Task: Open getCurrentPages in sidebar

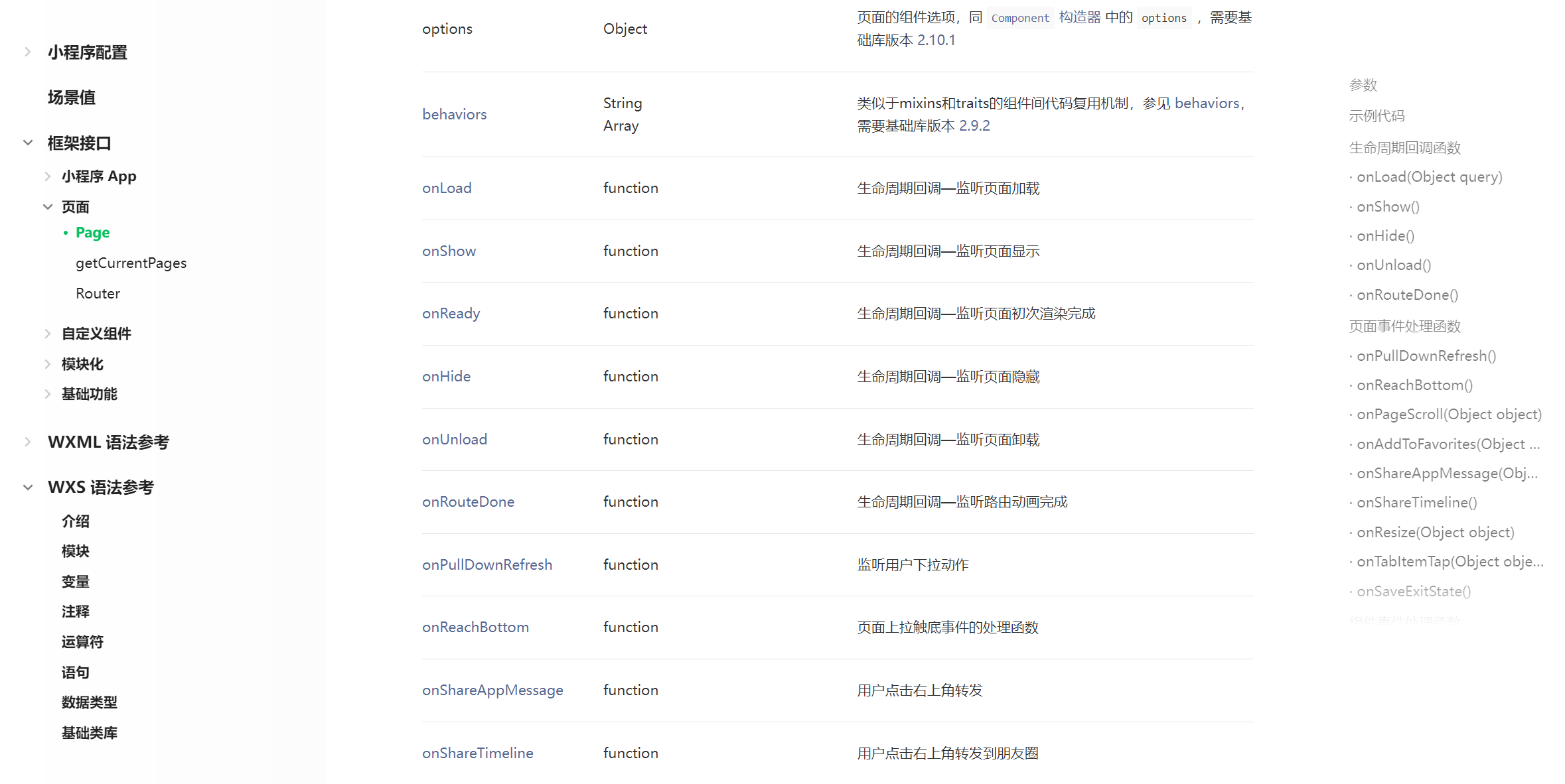Action: coord(131,263)
